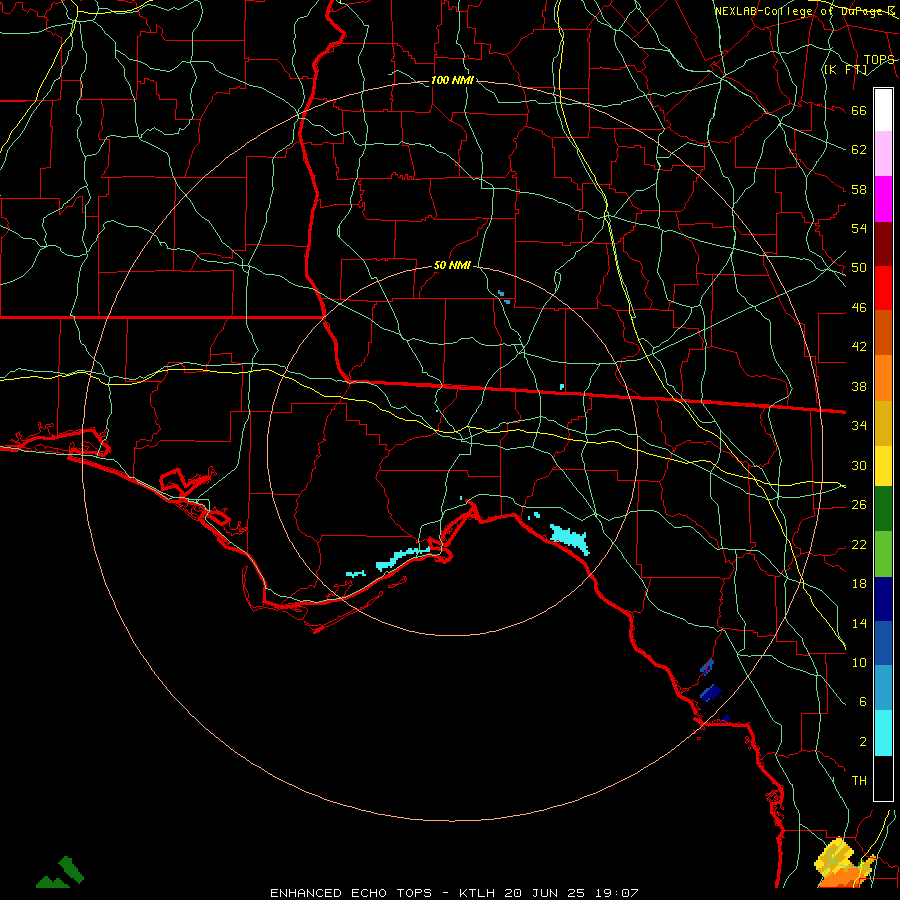Click the '46' legend value
The height and width of the screenshot is (900, 900).
click(x=859, y=308)
